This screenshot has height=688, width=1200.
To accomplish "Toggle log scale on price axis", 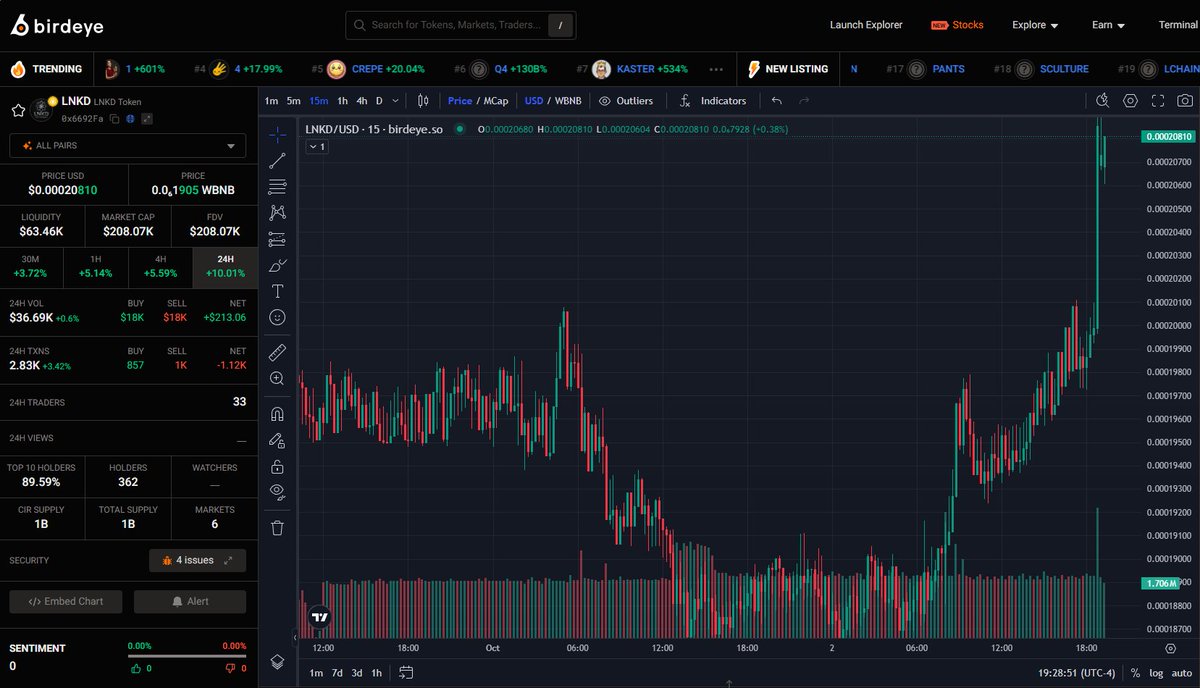I will (1156, 673).
